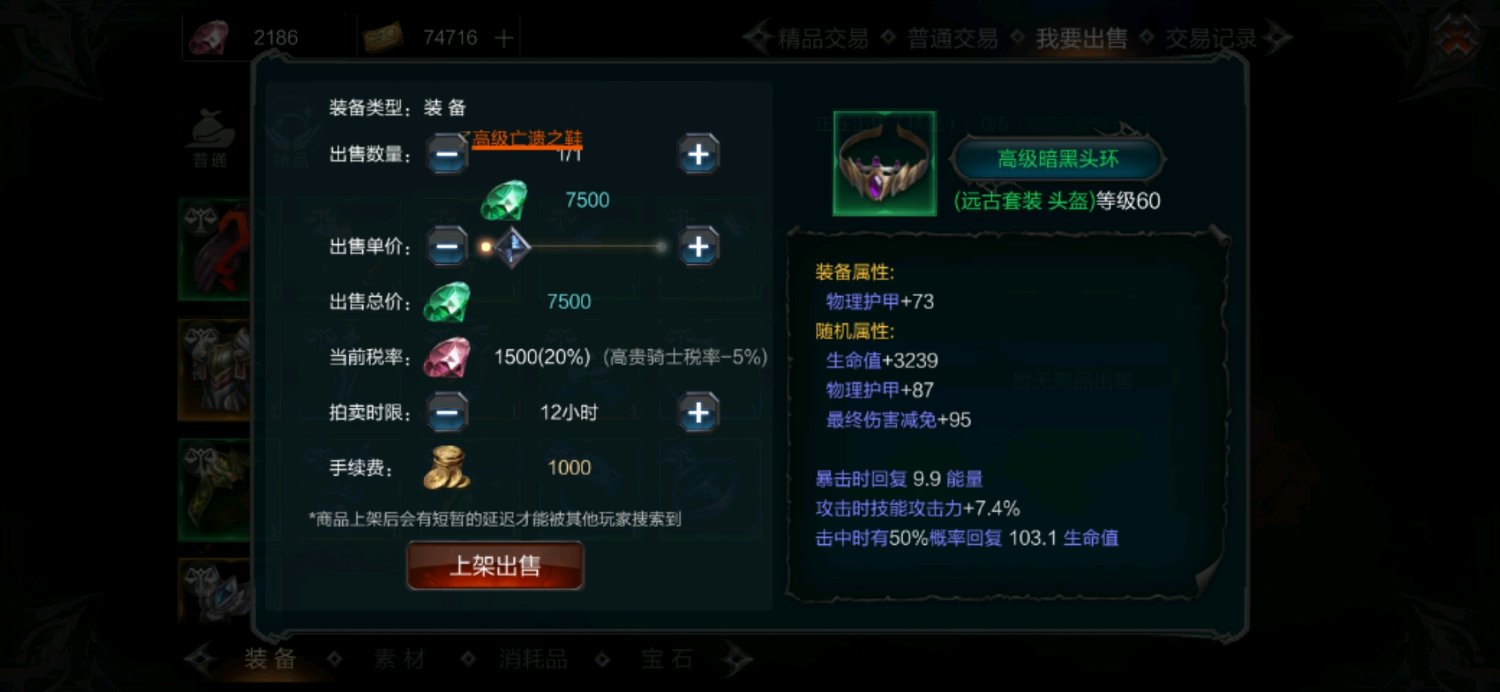Increase the sale quantity with the plus button
This screenshot has width=1500, height=692.
(x=699, y=154)
